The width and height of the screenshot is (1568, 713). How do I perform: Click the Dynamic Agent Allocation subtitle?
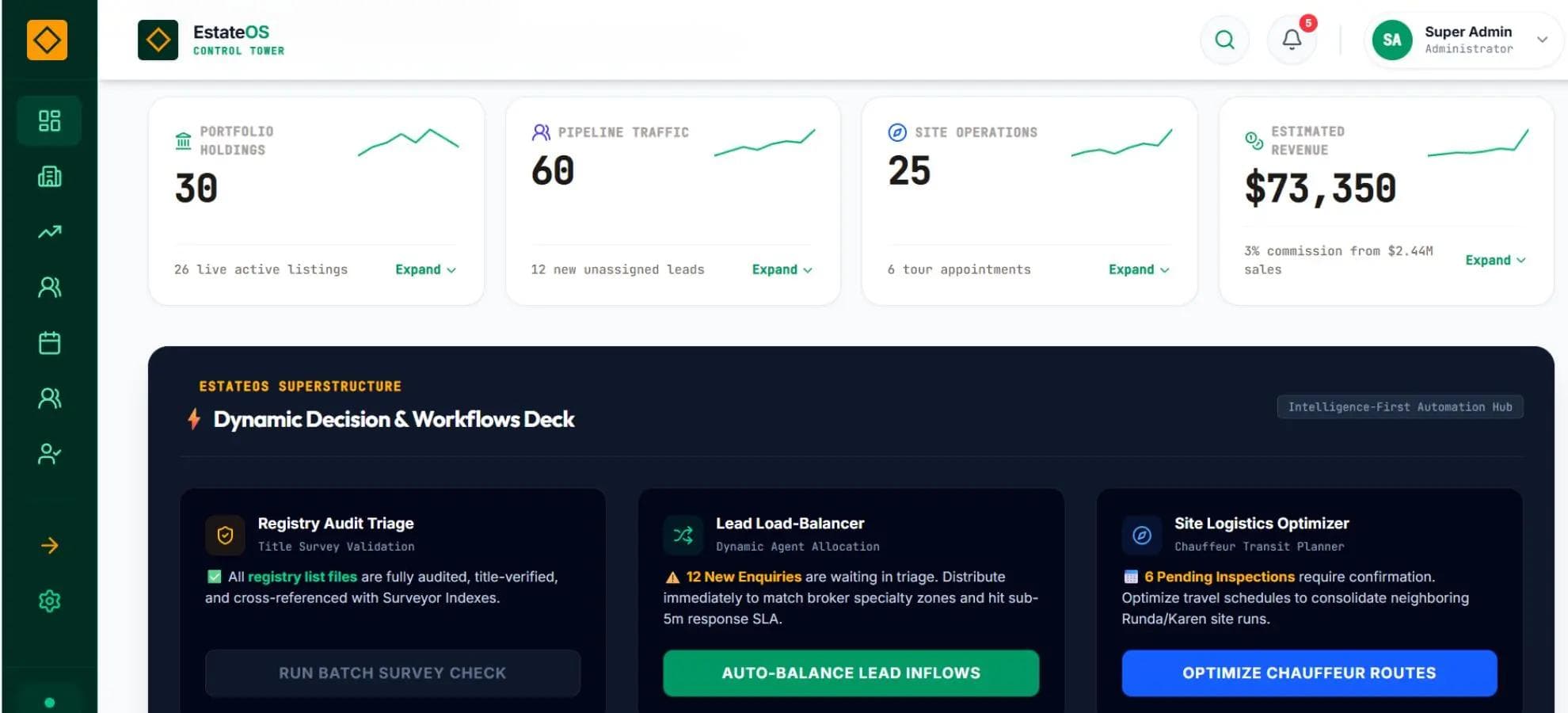coord(797,547)
